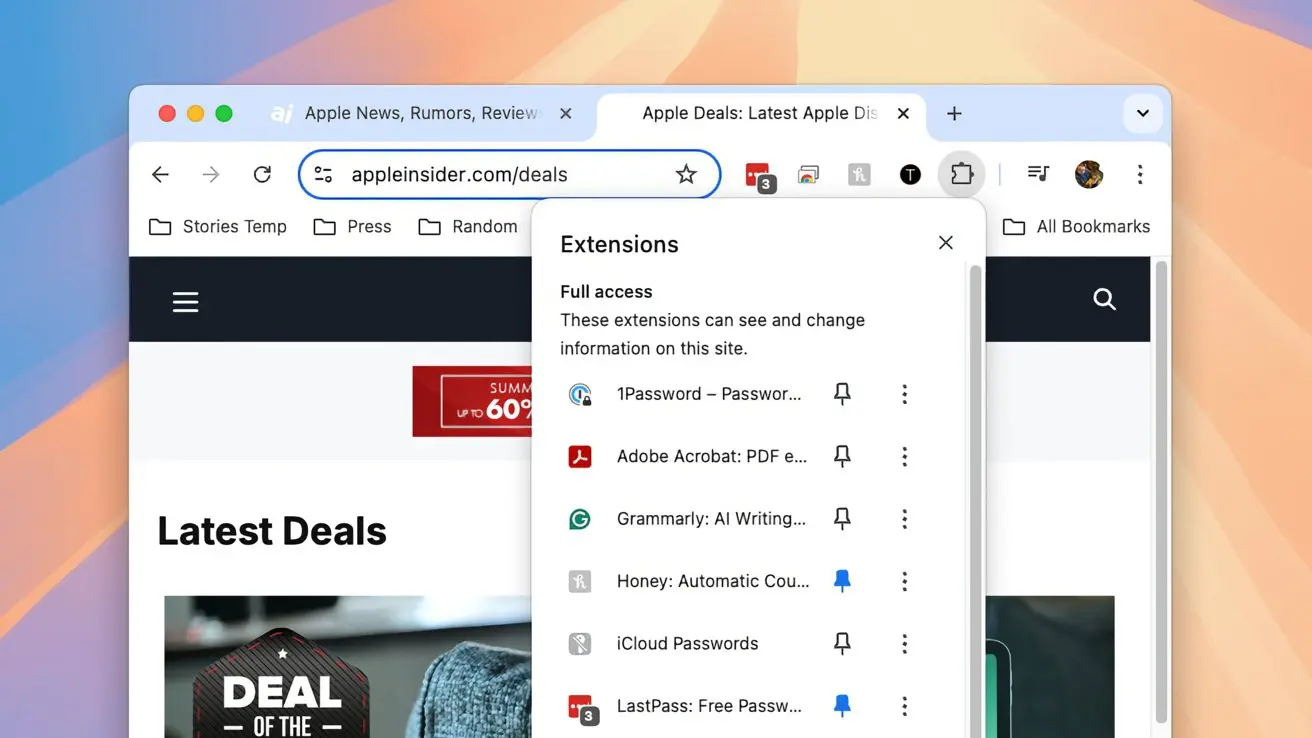Open a new tab with plus button

pos(954,114)
